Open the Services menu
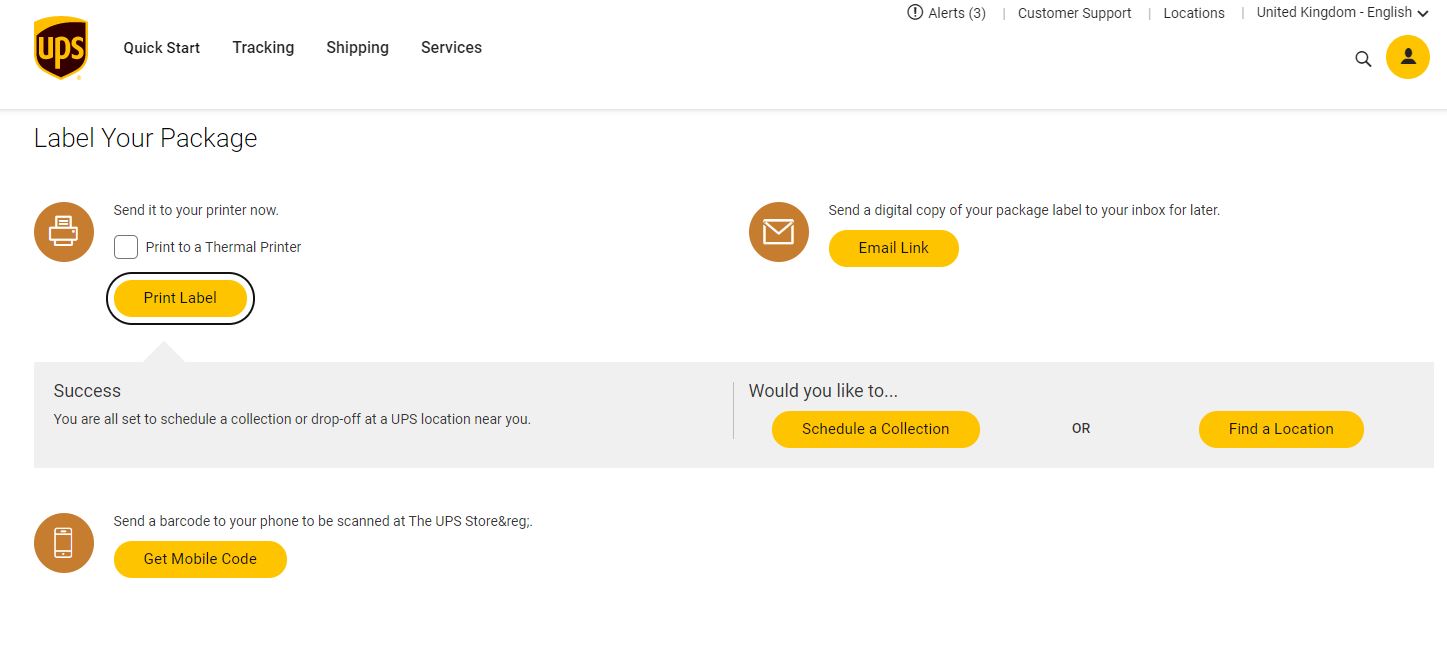Screen dimensions: 1447x653 pyautogui.click(x=451, y=47)
